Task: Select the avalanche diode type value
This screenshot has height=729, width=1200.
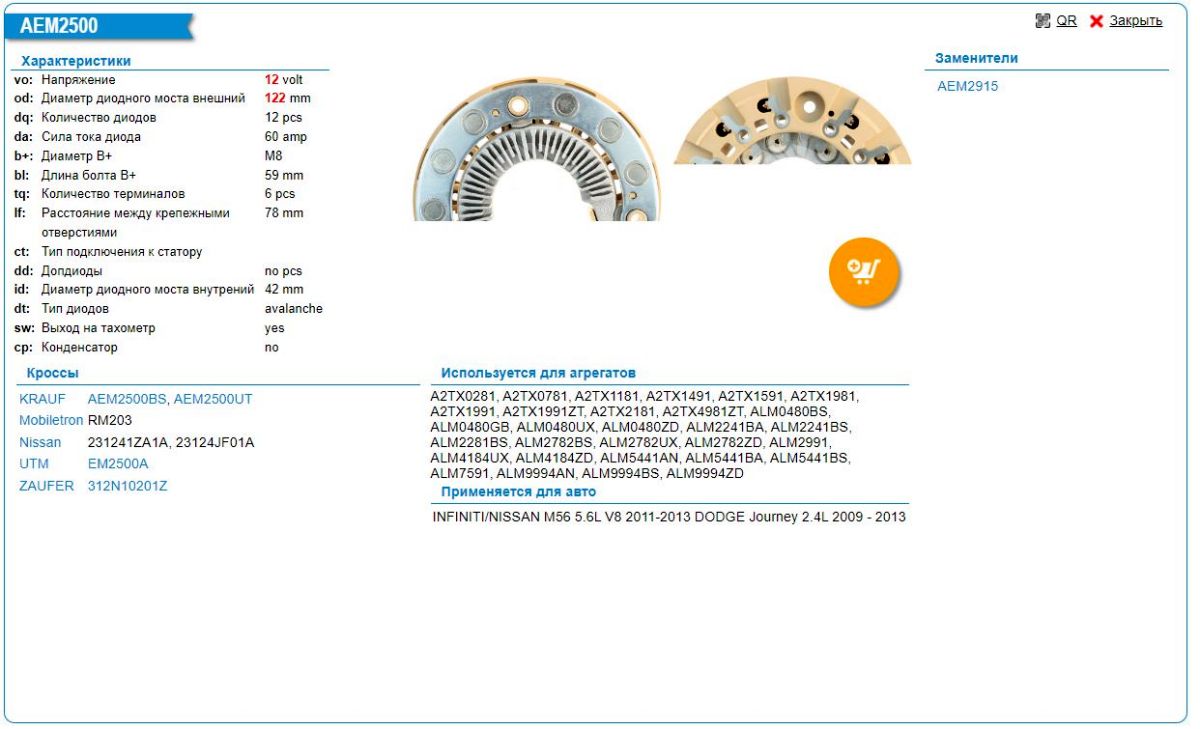Action: pos(294,309)
